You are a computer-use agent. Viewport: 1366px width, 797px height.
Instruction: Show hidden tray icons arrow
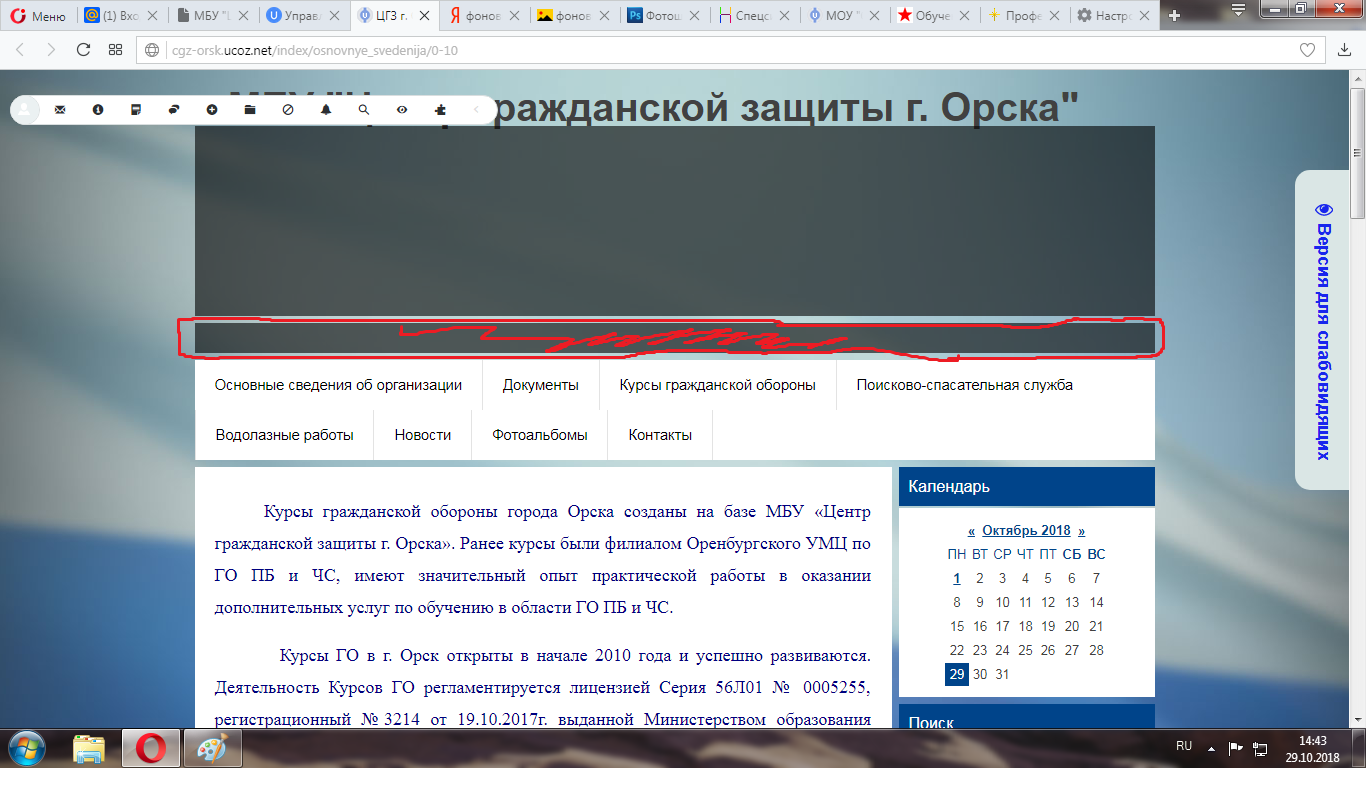click(x=1212, y=748)
